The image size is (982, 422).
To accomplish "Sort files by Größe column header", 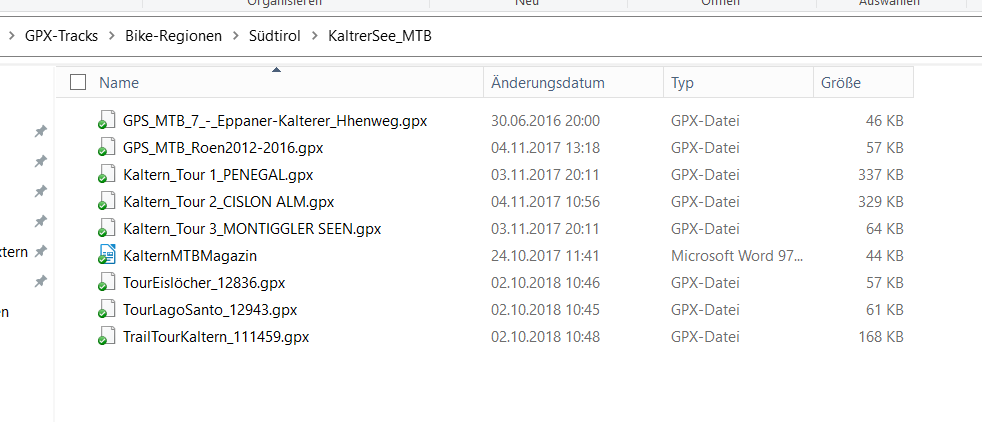I will pos(864,82).
